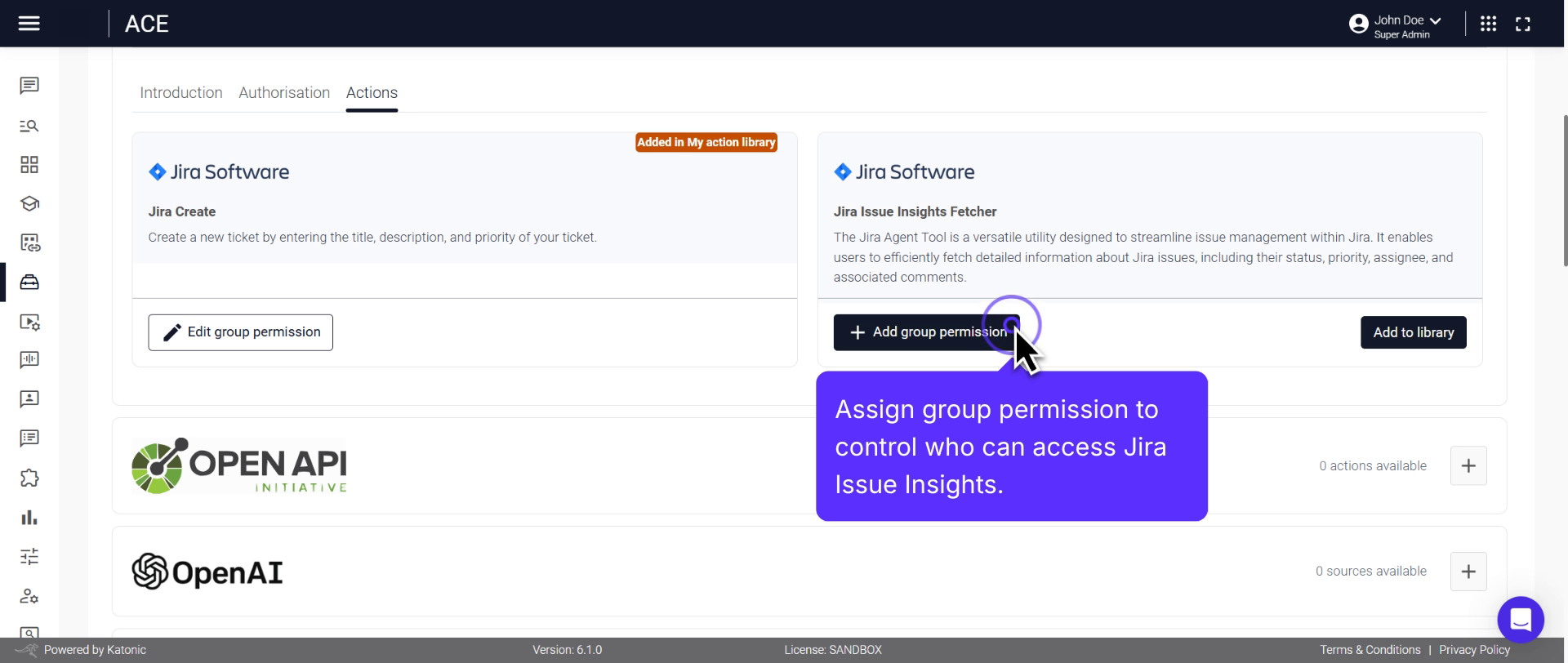Toggle fullscreen mode icon in header
Screen dimensions: 1568x663
(1523, 24)
